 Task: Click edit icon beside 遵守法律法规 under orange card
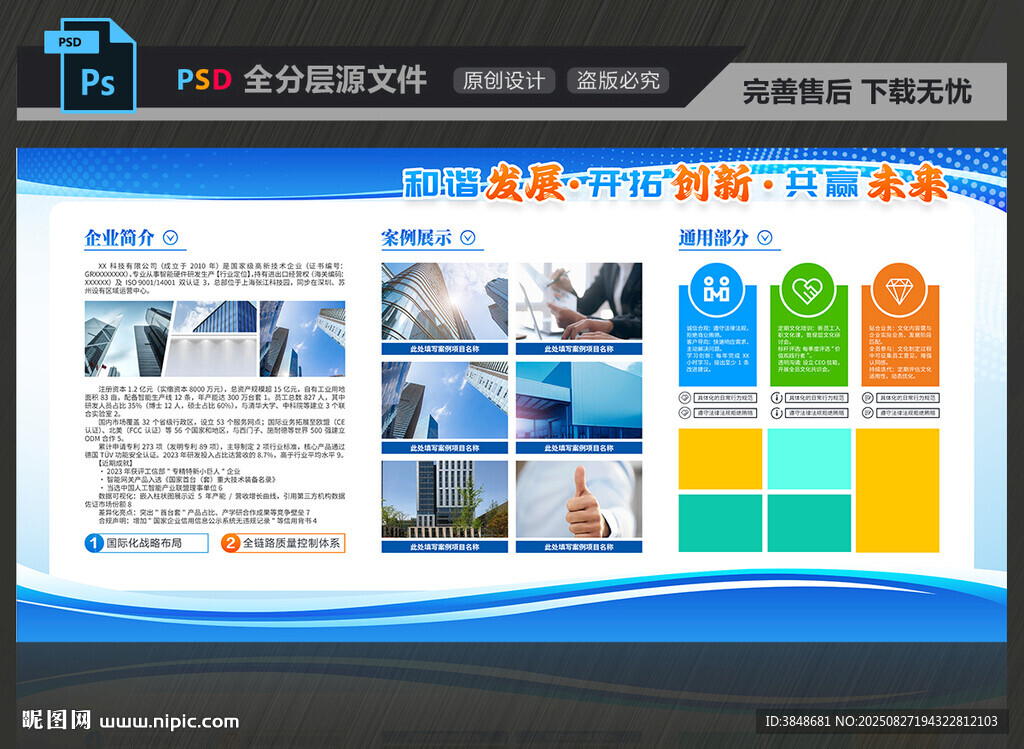pyautogui.click(x=868, y=413)
